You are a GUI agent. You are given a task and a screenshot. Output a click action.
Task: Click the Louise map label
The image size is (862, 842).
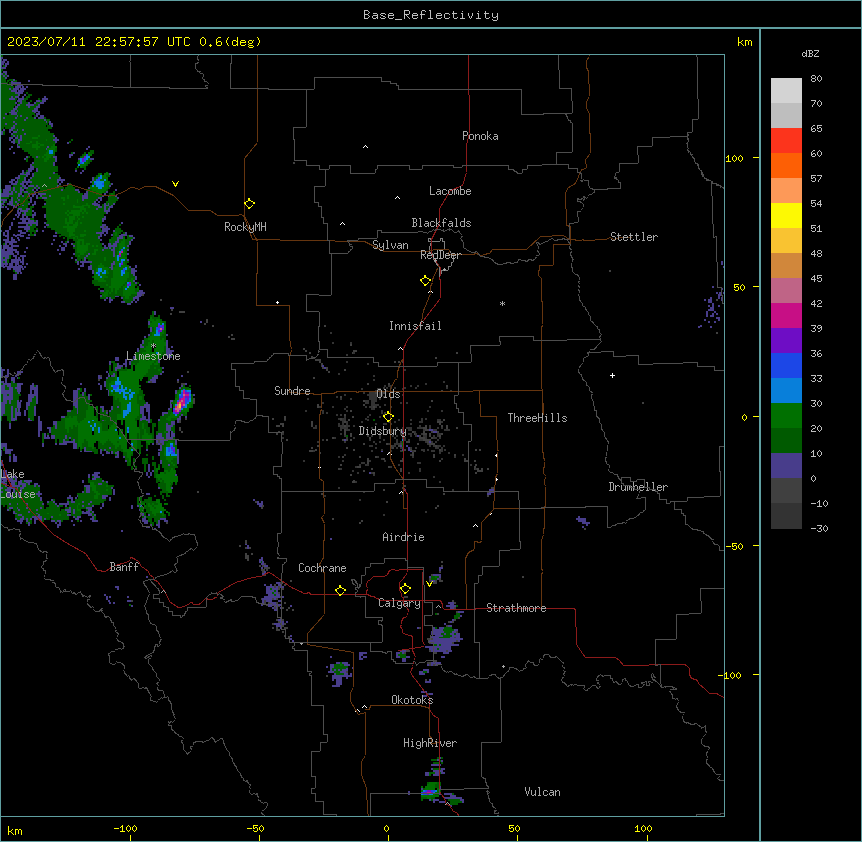pyautogui.click(x=18, y=494)
